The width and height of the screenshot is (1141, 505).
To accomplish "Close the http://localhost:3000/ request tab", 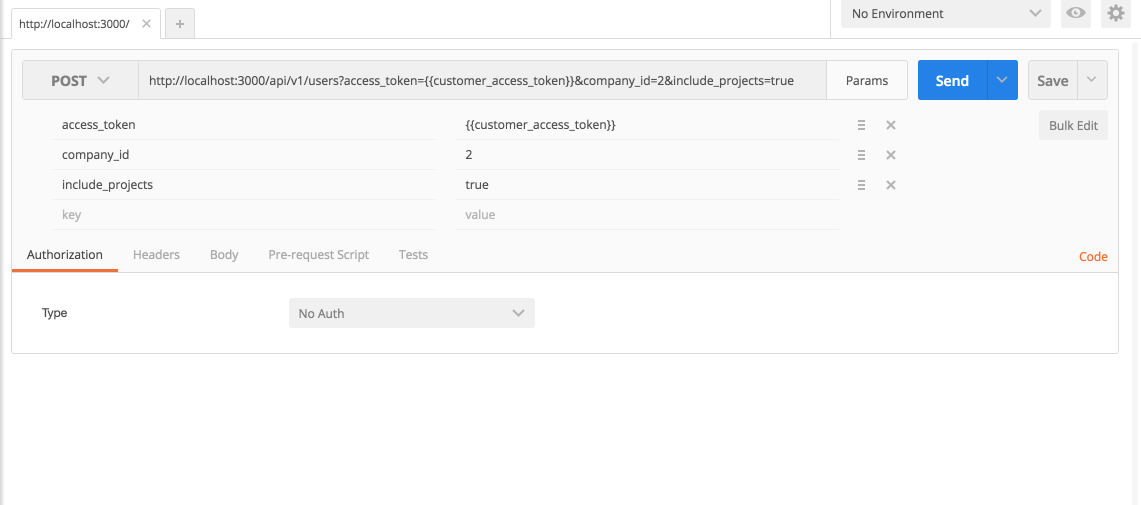I will click(x=146, y=23).
